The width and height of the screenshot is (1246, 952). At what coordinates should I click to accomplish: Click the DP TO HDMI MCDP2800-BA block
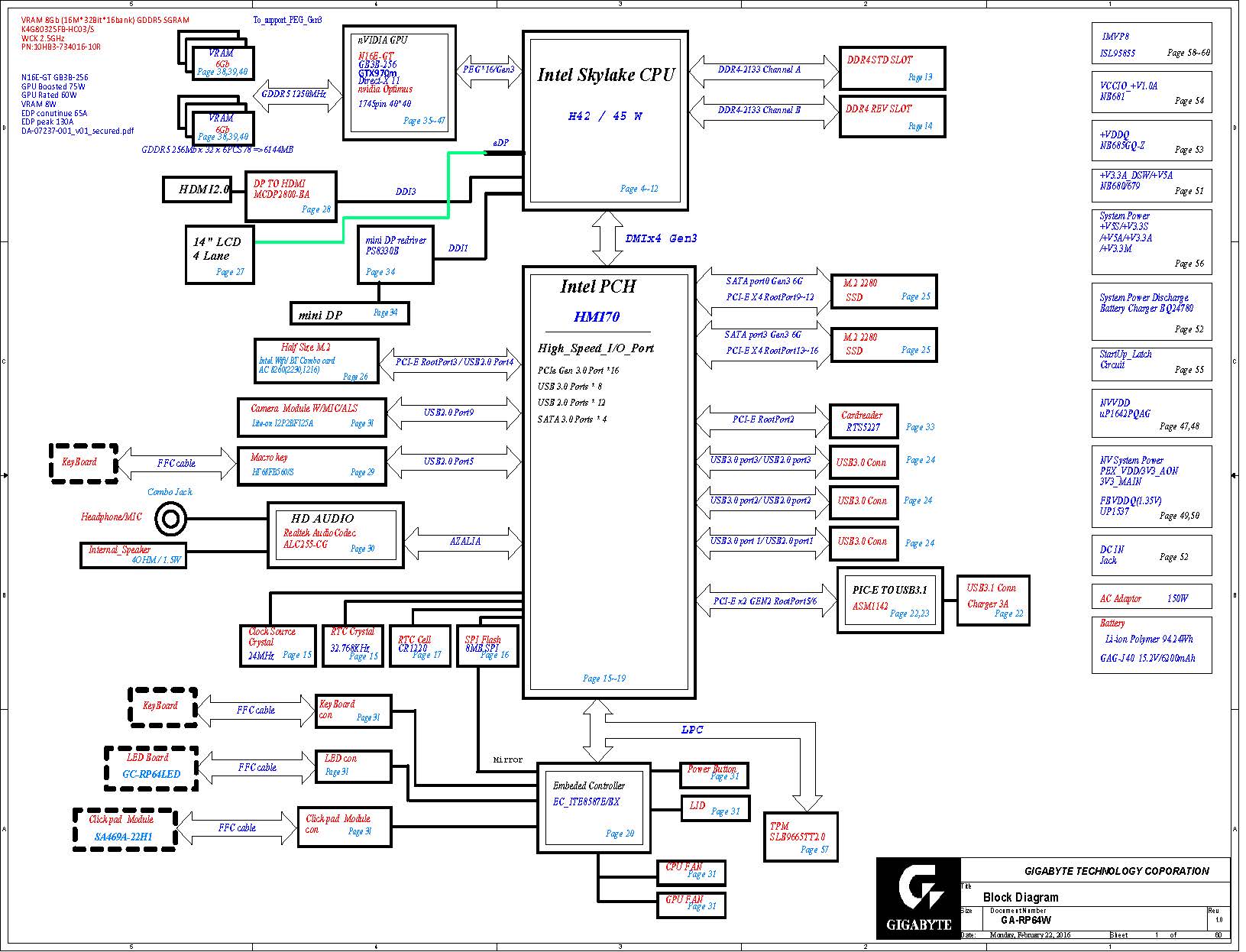point(290,196)
